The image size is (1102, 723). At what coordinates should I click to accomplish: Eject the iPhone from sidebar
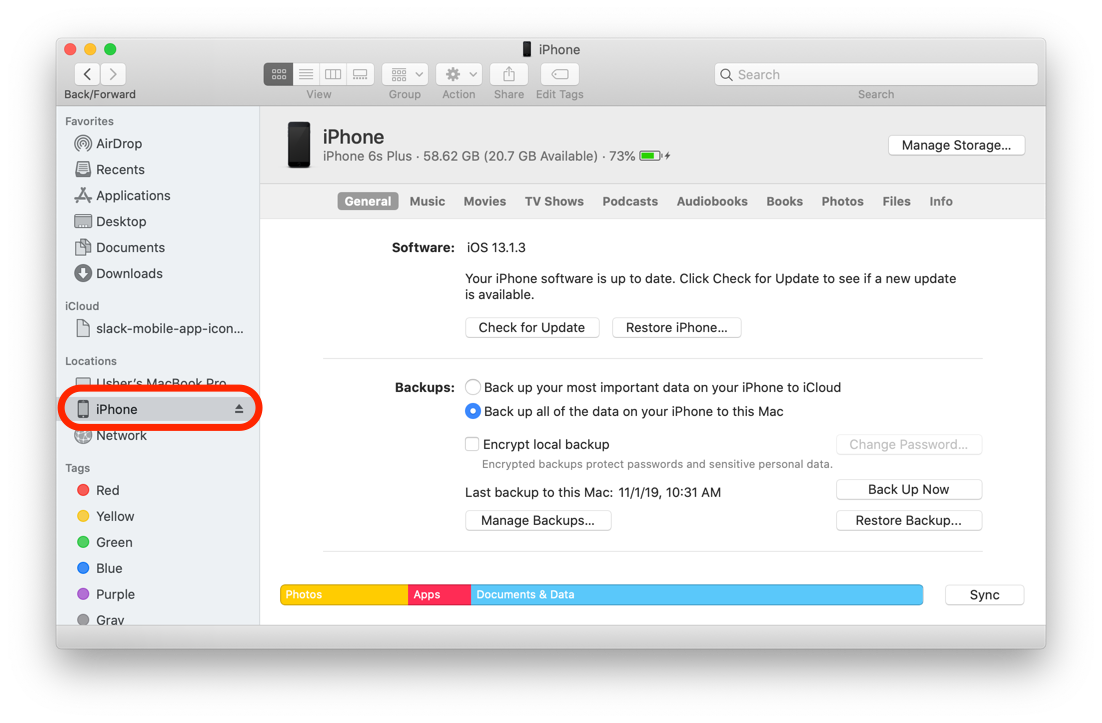click(x=239, y=409)
